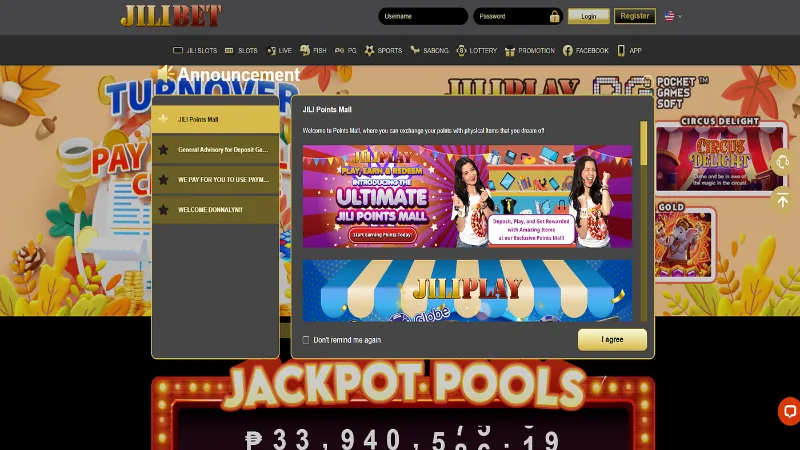800x450 pixels.
Task: Click the announcement popup vertical scrollbar
Action: [x=643, y=145]
